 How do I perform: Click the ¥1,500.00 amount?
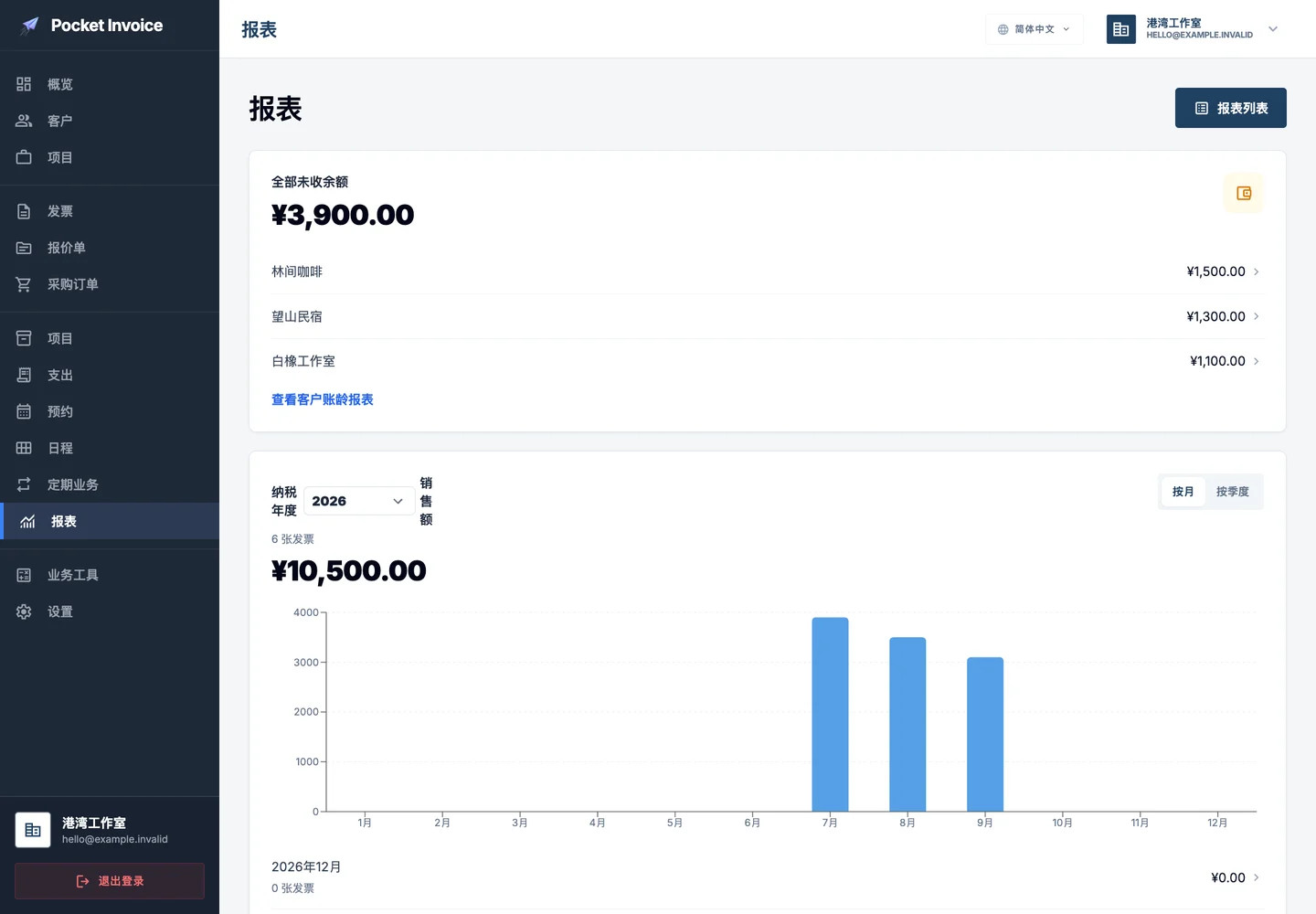tap(1216, 271)
